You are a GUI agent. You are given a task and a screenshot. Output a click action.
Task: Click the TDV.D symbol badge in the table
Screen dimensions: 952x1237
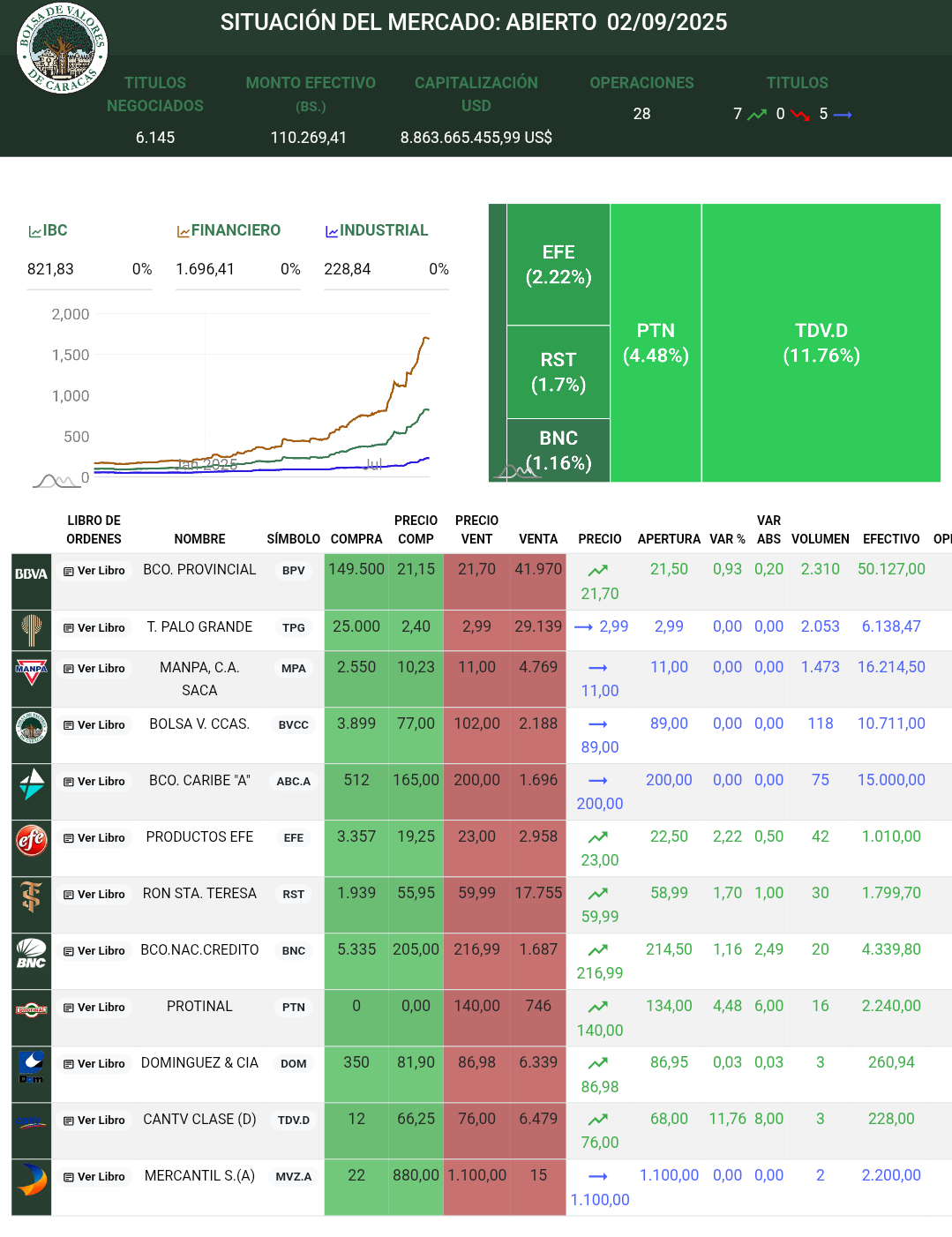click(x=294, y=1121)
